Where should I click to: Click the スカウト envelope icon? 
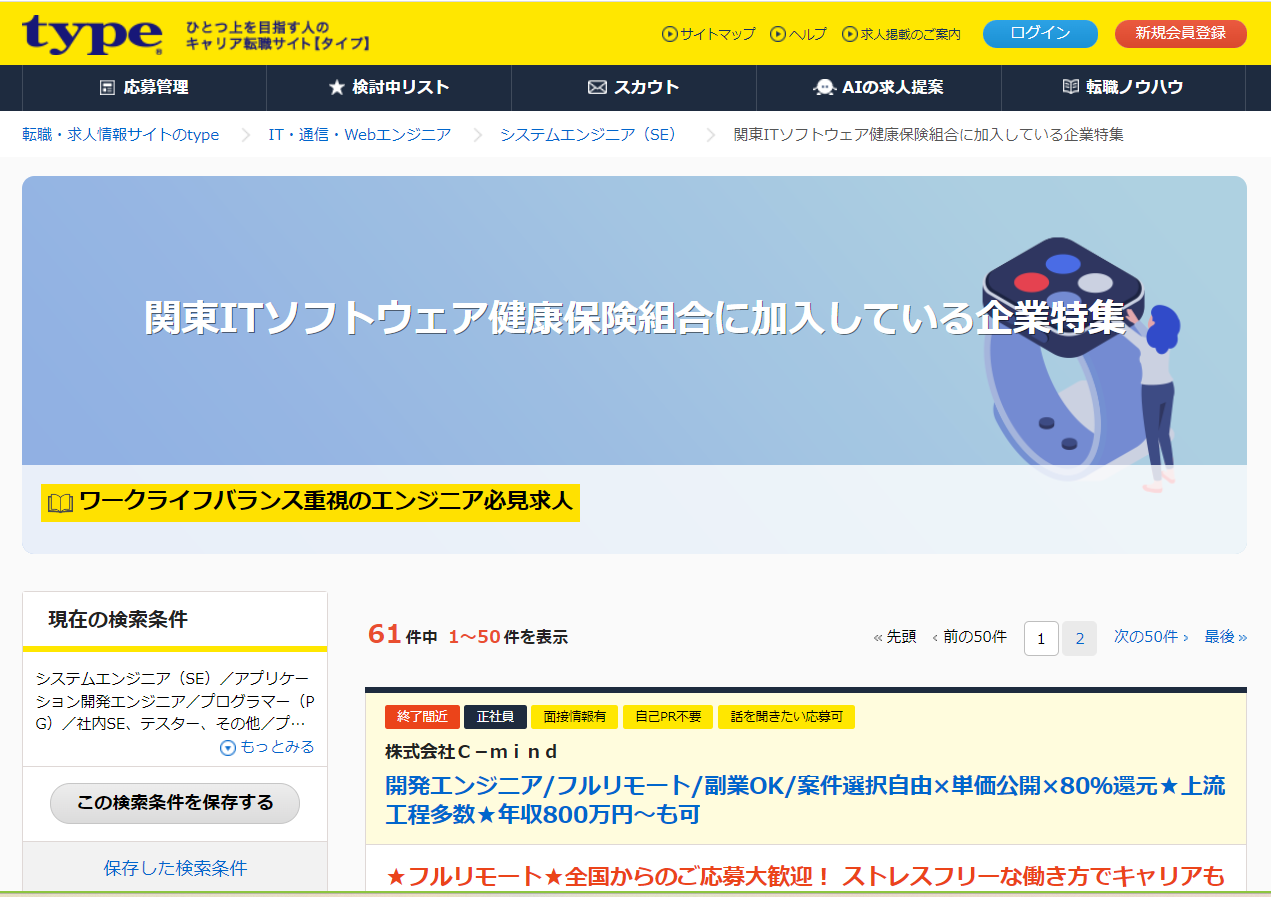coord(597,88)
